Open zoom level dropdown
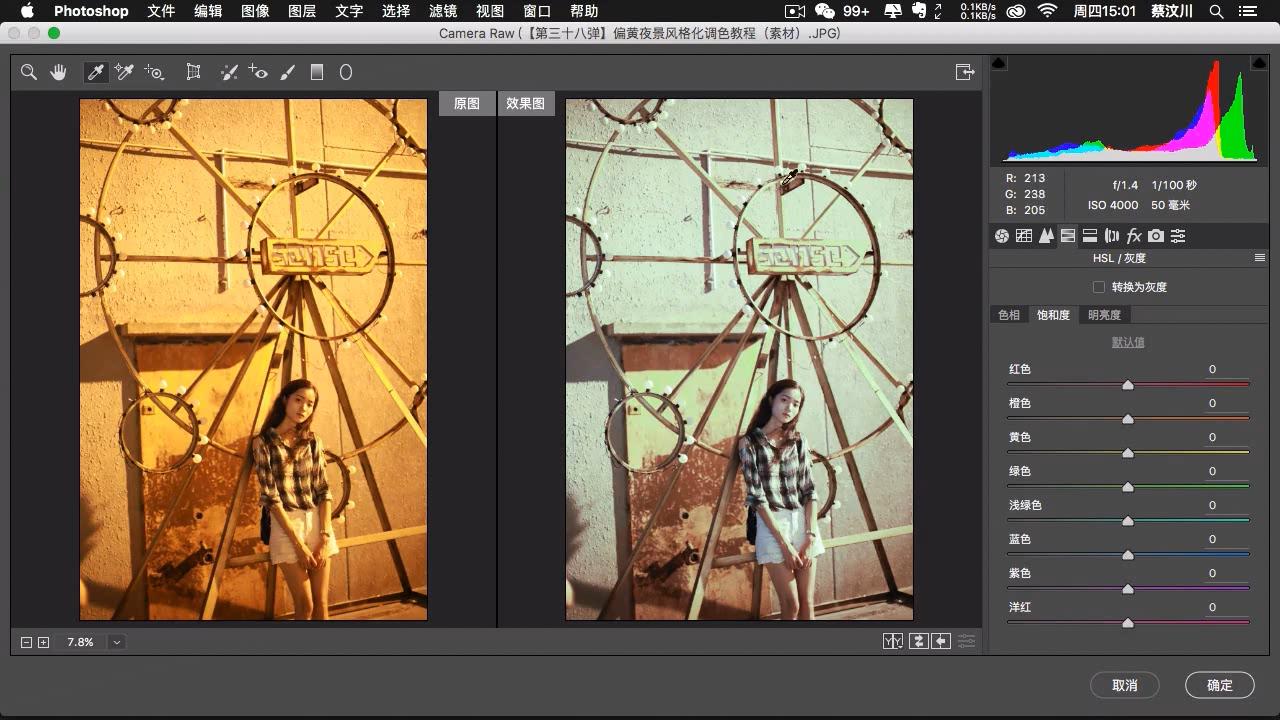Screen dimensions: 1280x720 (x=117, y=642)
